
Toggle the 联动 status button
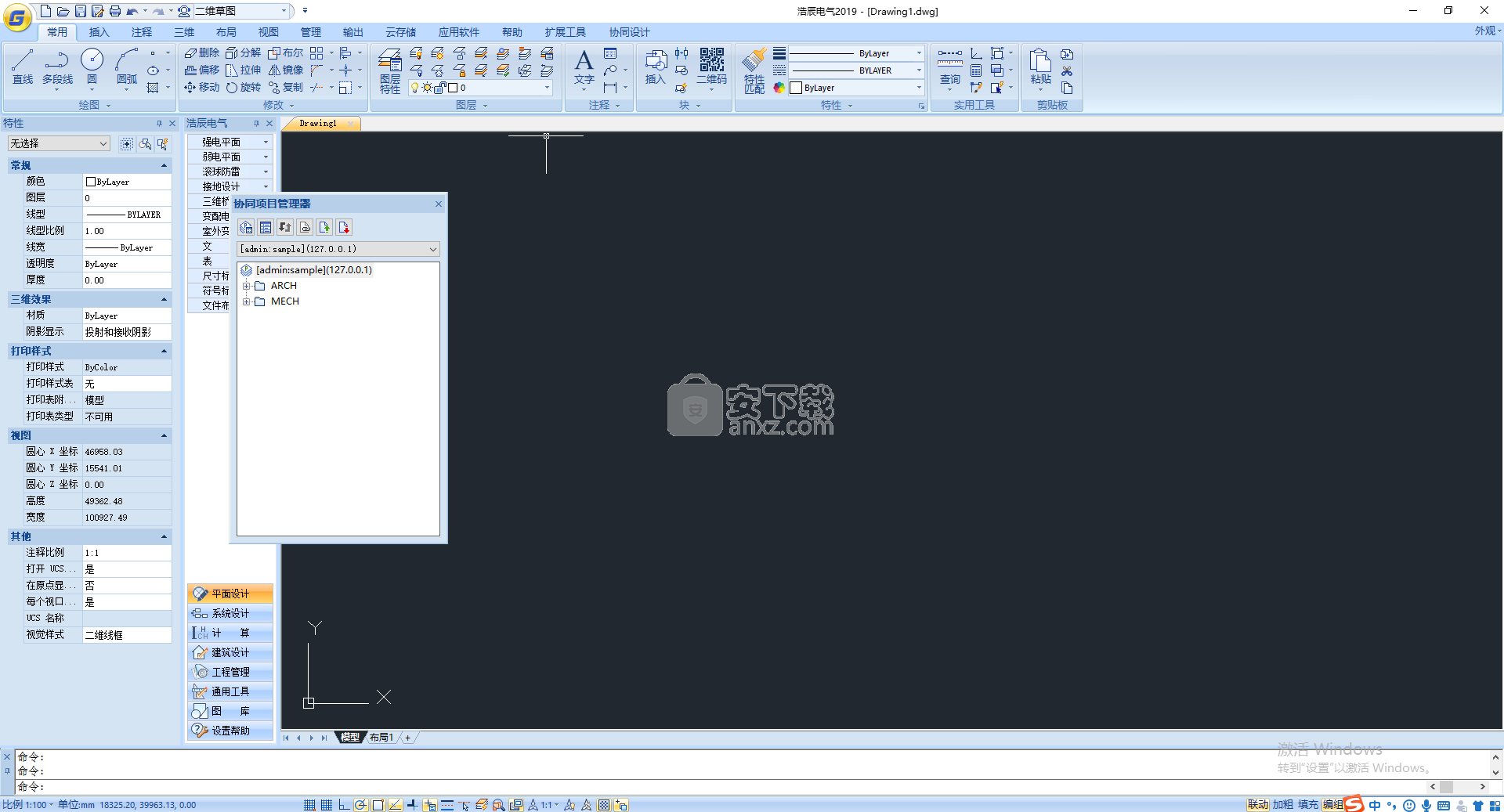tap(1258, 804)
